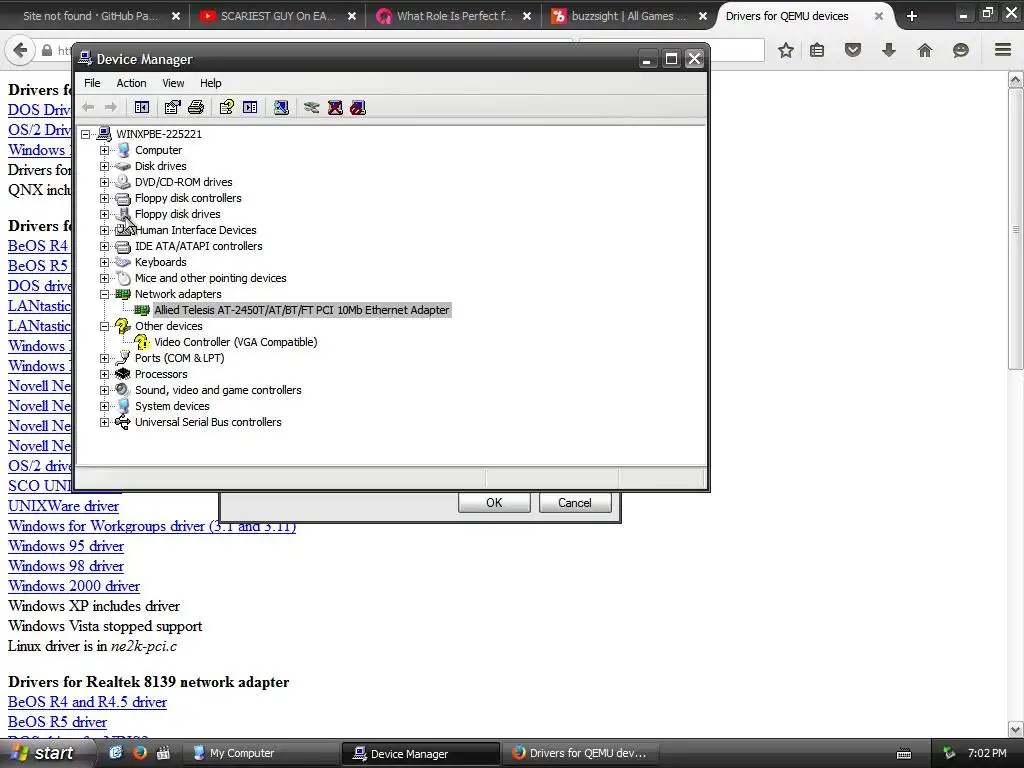Click the Firefox Hello chat smiley icon
This screenshot has height=768, width=1024.
point(961,50)
